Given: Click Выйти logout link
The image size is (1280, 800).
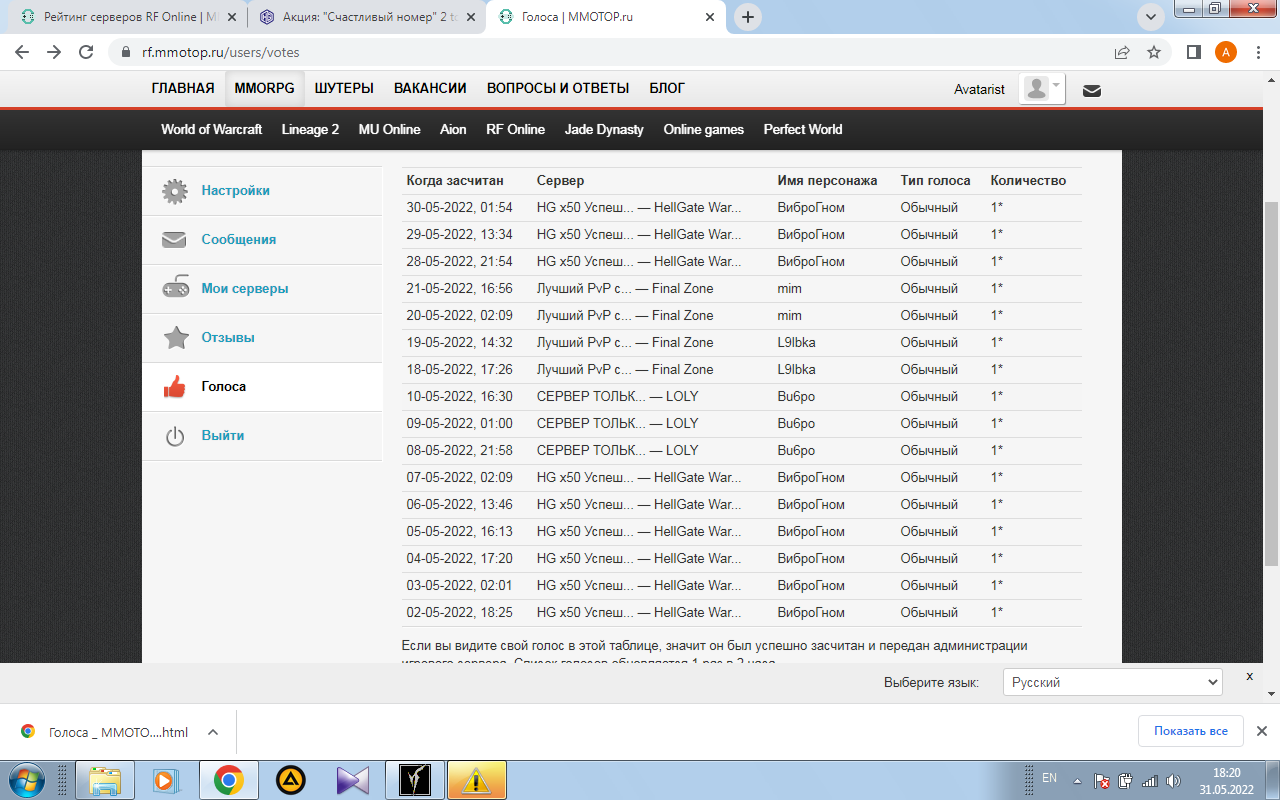Looking at the screenshot, I should click(223, 435).
